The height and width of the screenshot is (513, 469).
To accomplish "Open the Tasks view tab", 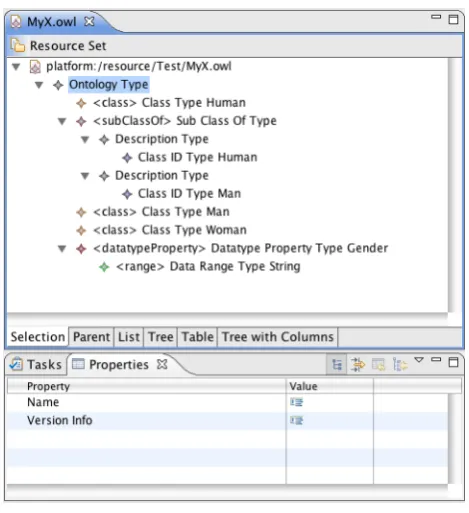I will (x=36, y=364).
